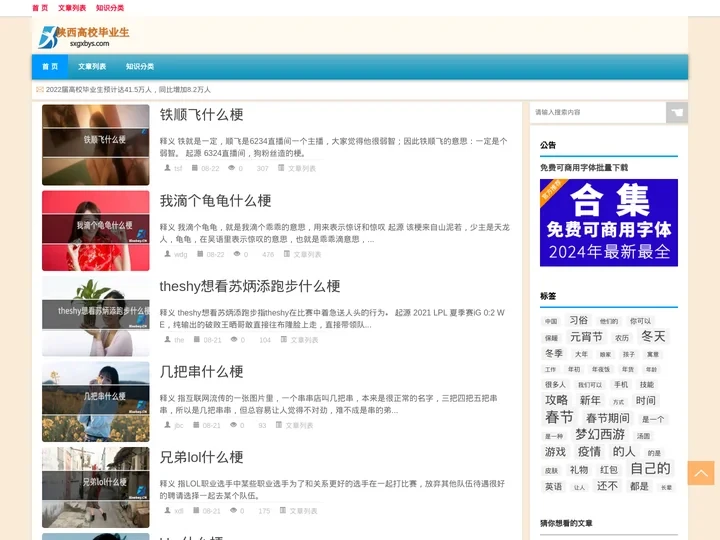720x540 pixels.
Task: Click the 免费可商用字体批量下载 announcement link
Action: [584, 168]
